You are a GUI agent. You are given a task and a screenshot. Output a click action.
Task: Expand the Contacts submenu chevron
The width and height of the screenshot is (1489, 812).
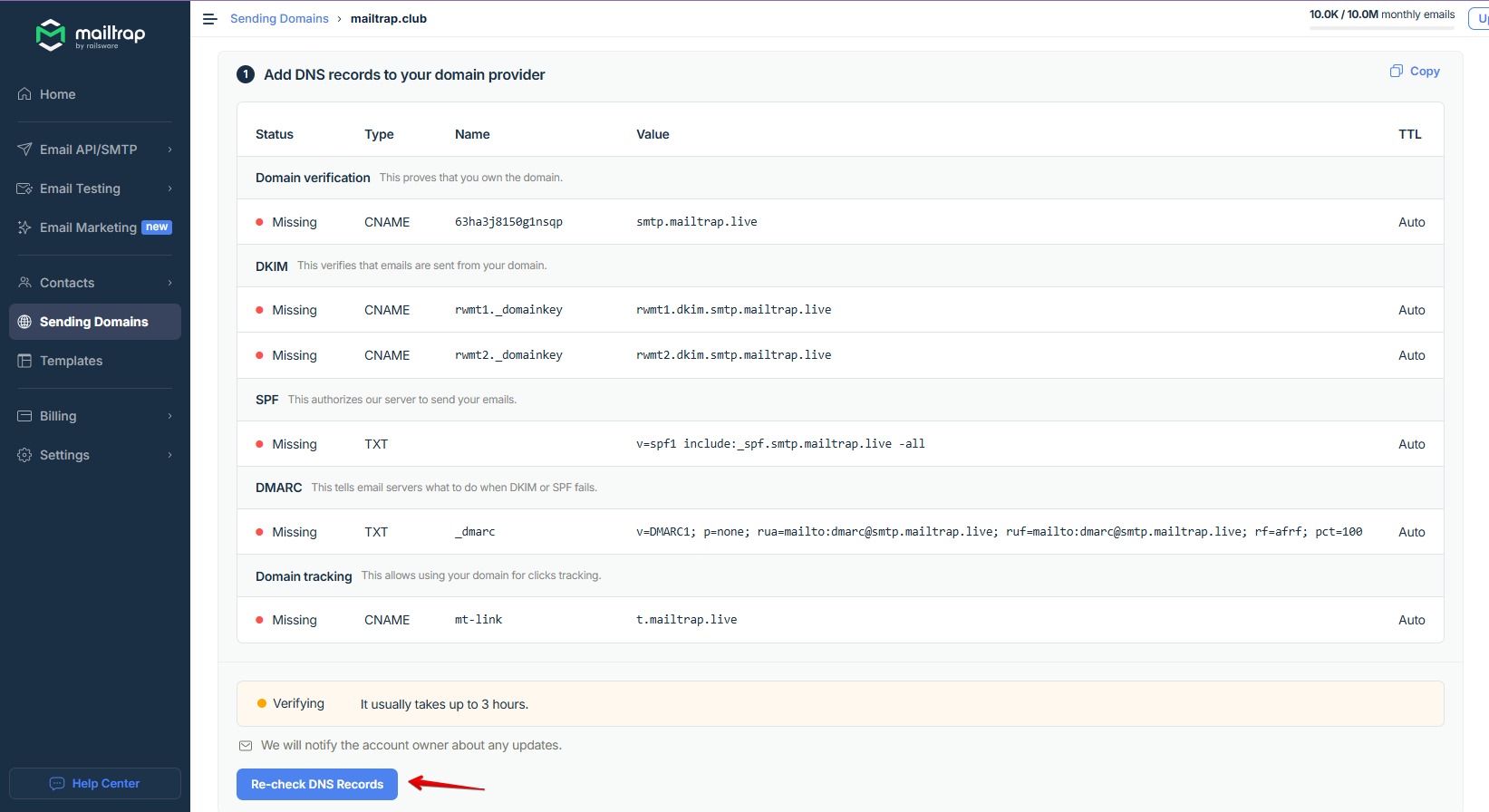click(x=169, y=283)
